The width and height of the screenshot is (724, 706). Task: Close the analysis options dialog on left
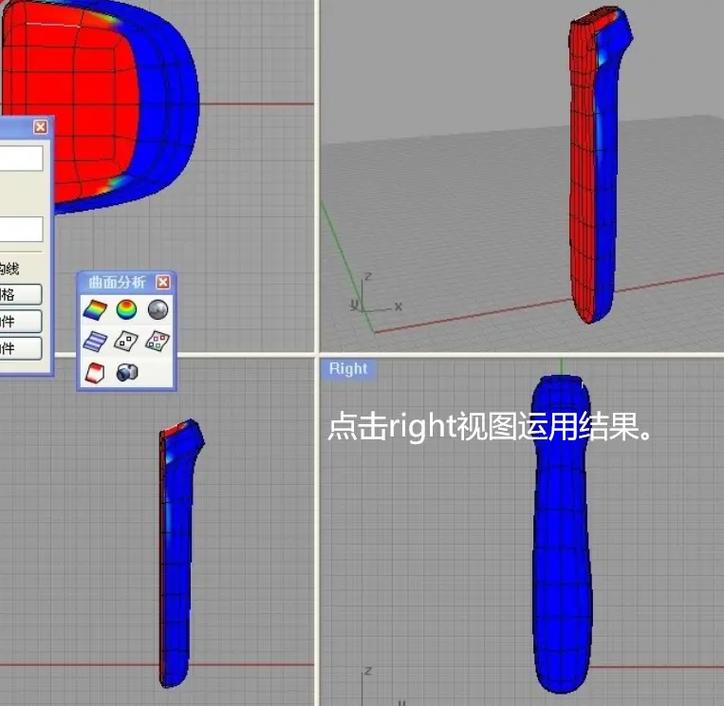click(x=40, y=127)
